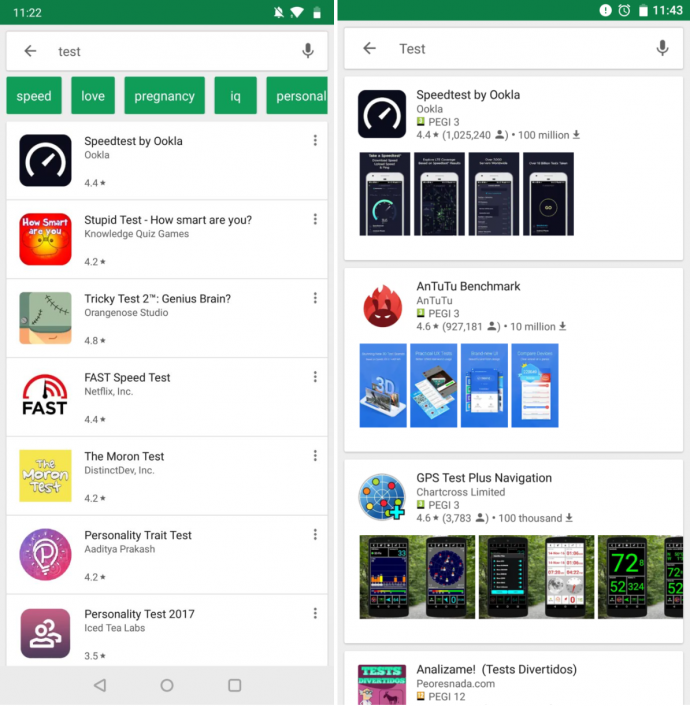Open overflow menu for Personality Test 2017

click(x=315, y=613)
